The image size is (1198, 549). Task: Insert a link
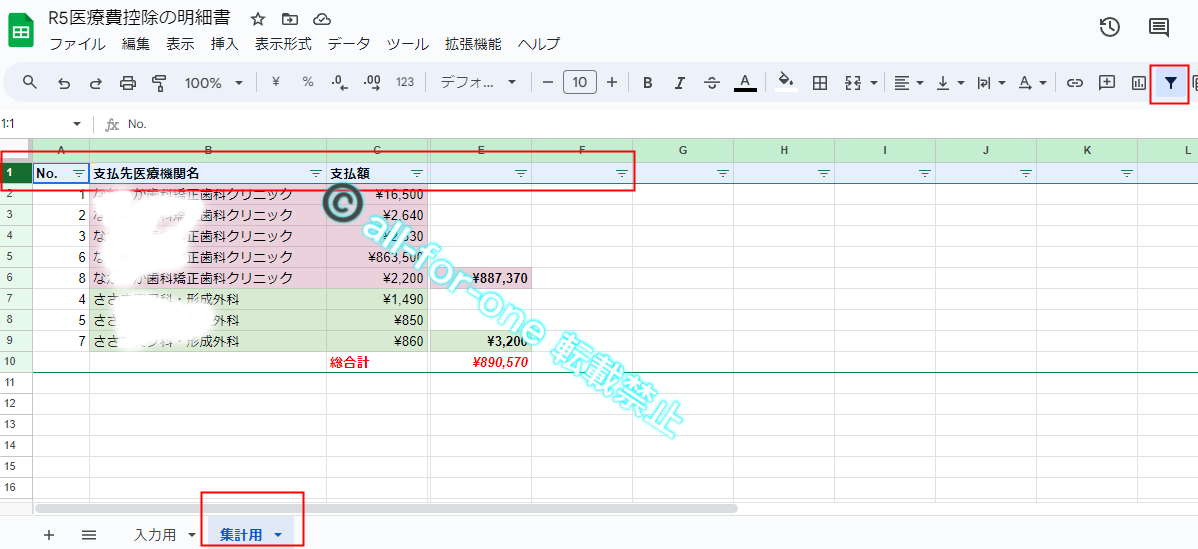[1075, 83]
